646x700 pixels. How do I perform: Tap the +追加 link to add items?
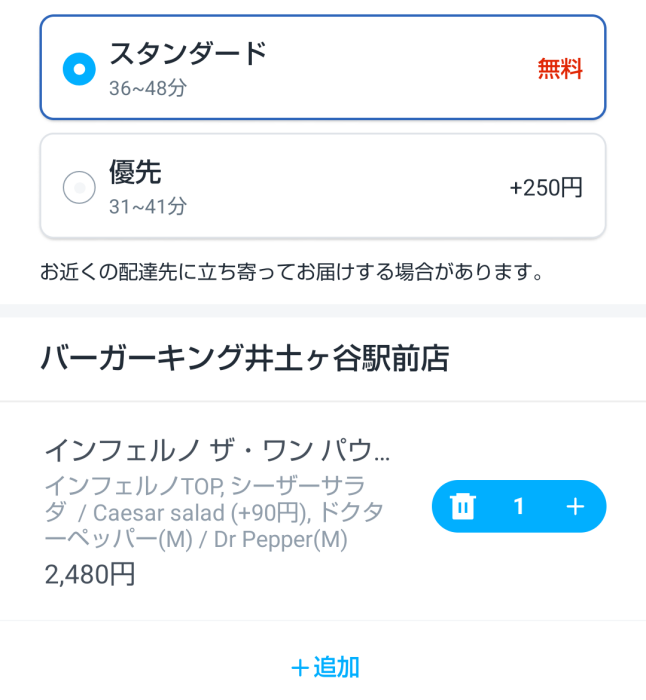tap(324, 667)
